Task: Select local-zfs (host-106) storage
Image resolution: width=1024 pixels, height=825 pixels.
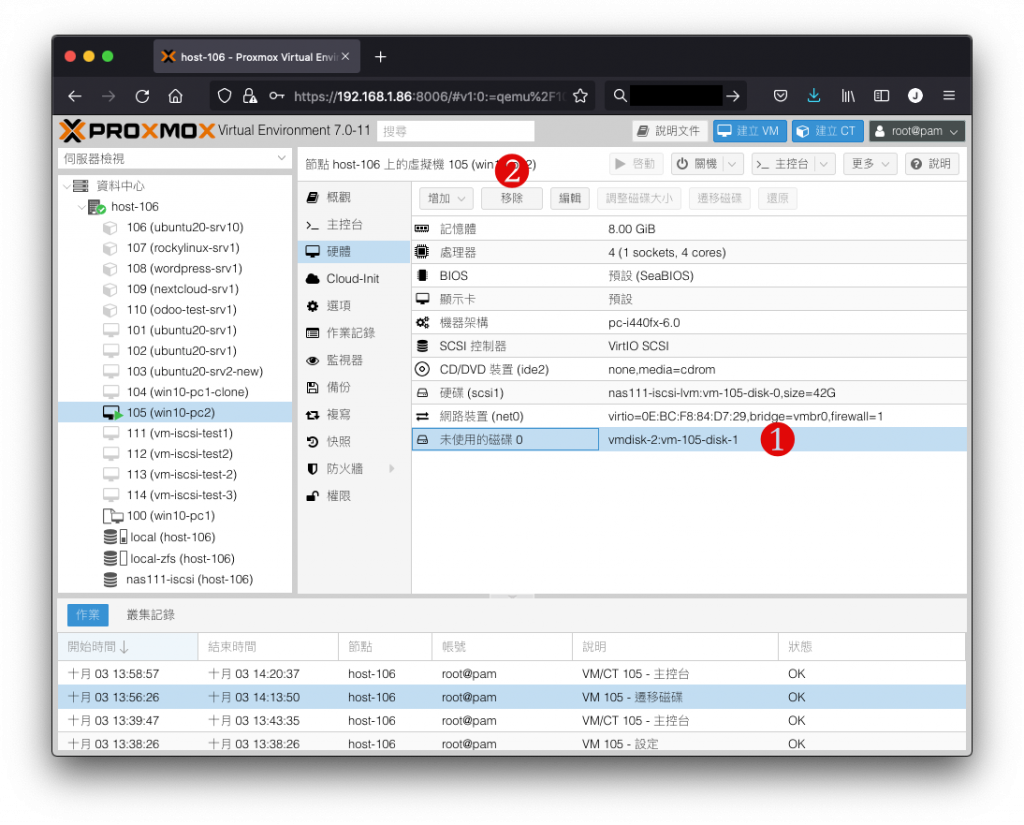Action: coord(175,558)
